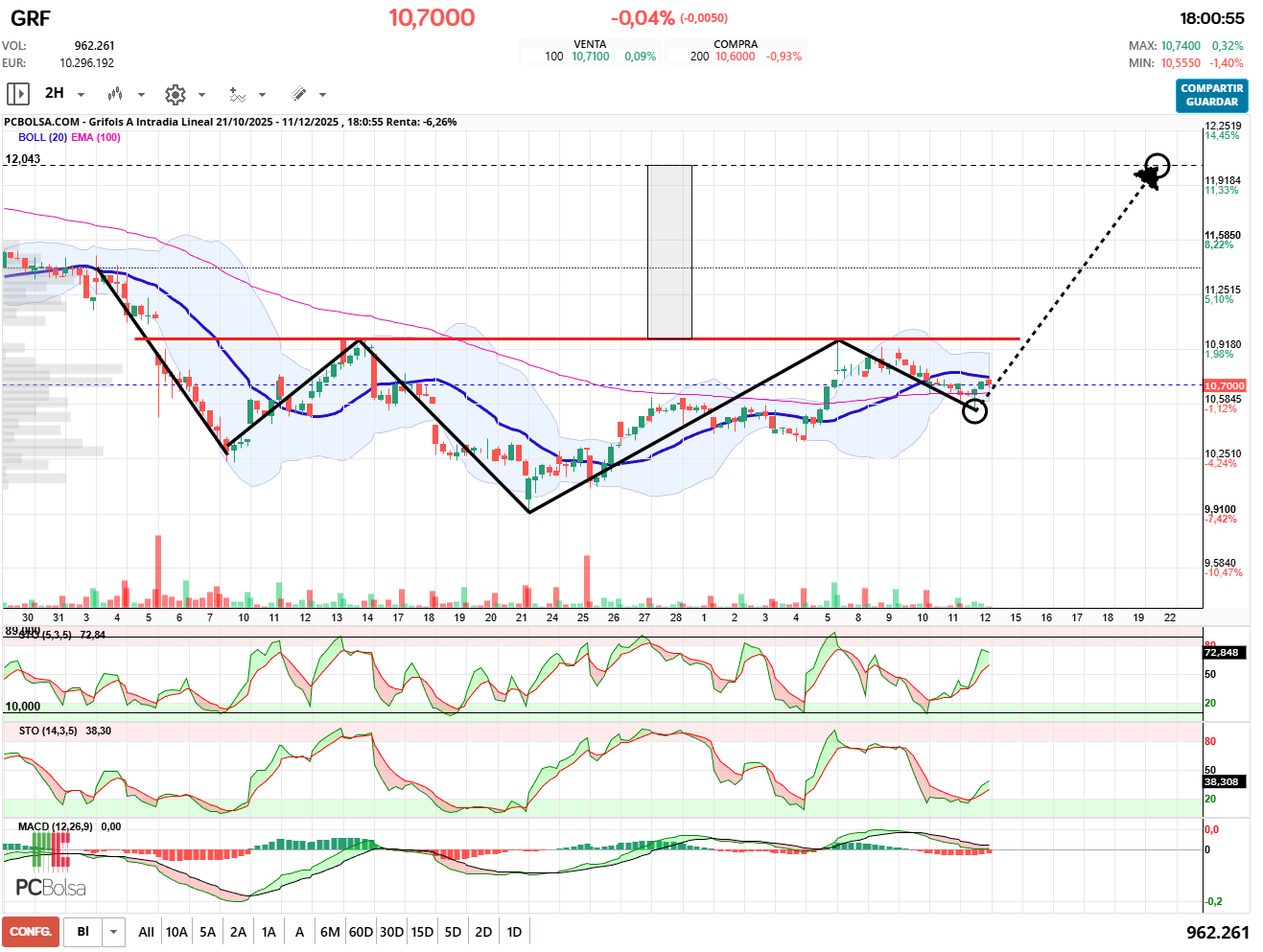The image size is (1263, 952).
Task: Click the PCBolsa logo watermark
Action: 51,888
